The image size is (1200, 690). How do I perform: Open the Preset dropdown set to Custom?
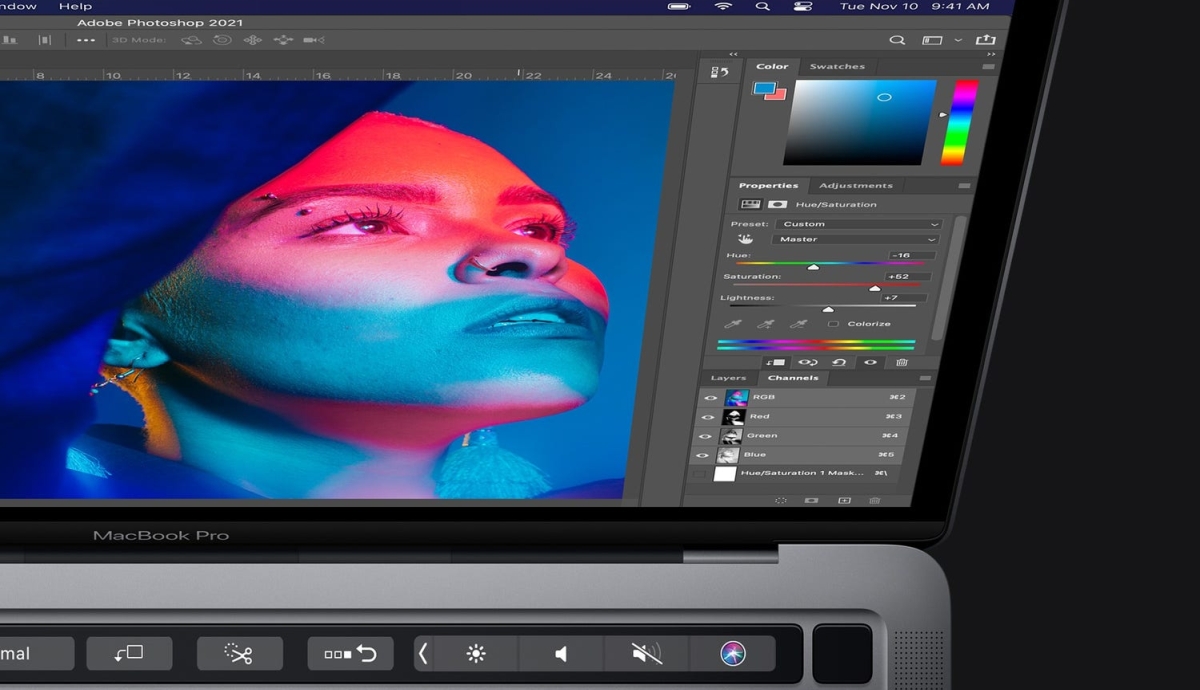click(x=861, y=224)
